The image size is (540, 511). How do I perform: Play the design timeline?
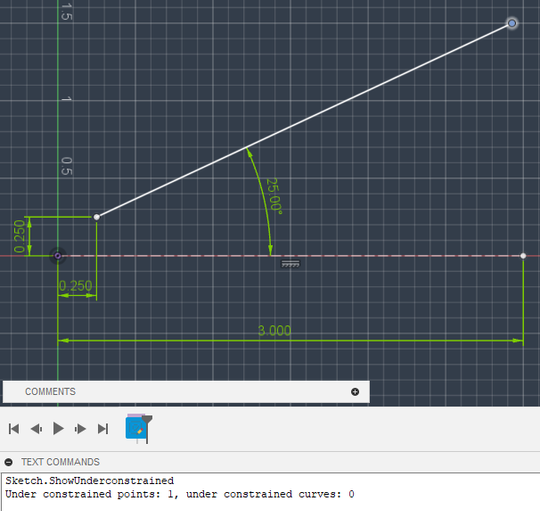pos(58,429)
